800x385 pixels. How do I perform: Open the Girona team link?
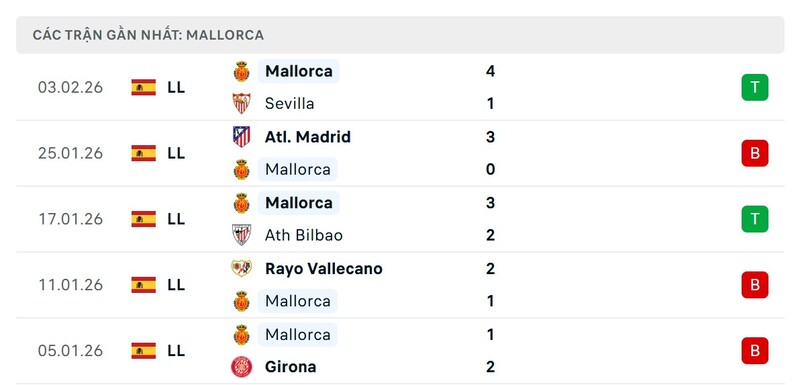290,367
